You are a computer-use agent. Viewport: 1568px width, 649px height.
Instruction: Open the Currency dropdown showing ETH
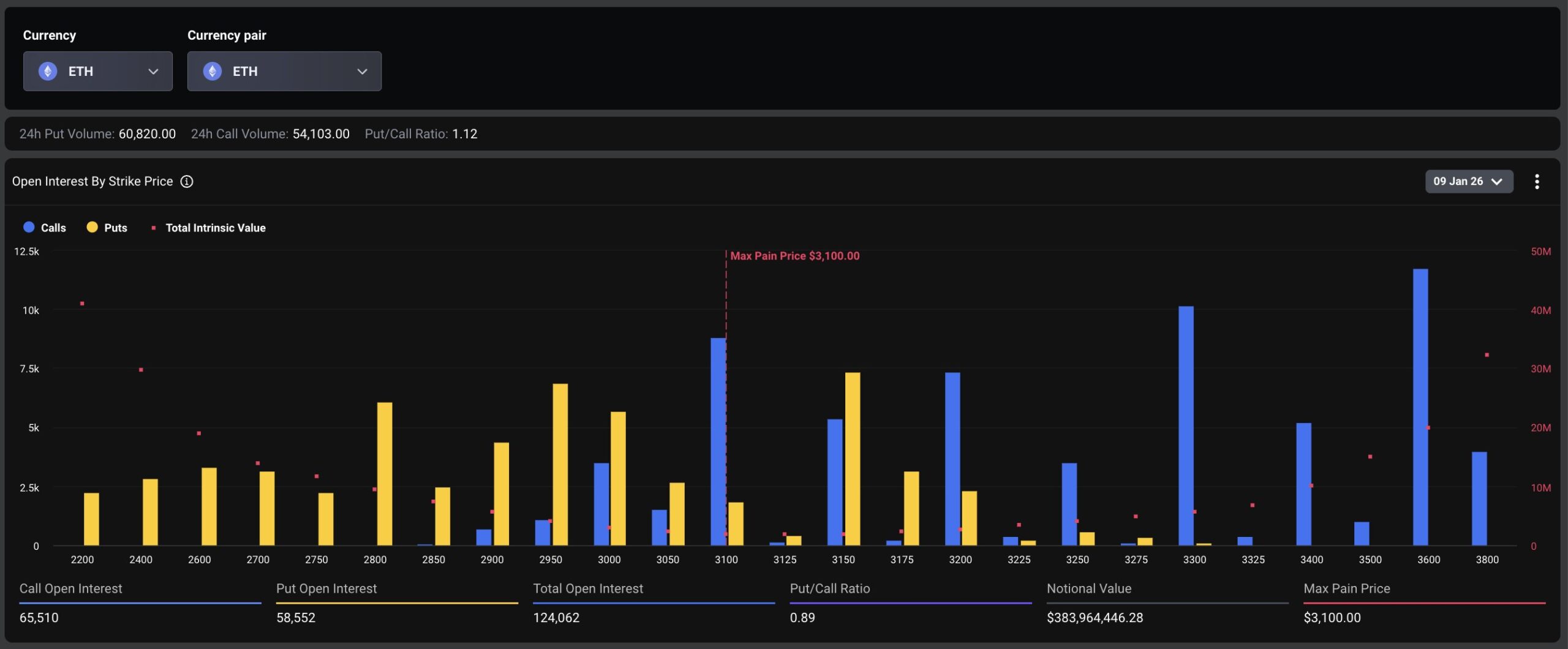pos(98,71)
